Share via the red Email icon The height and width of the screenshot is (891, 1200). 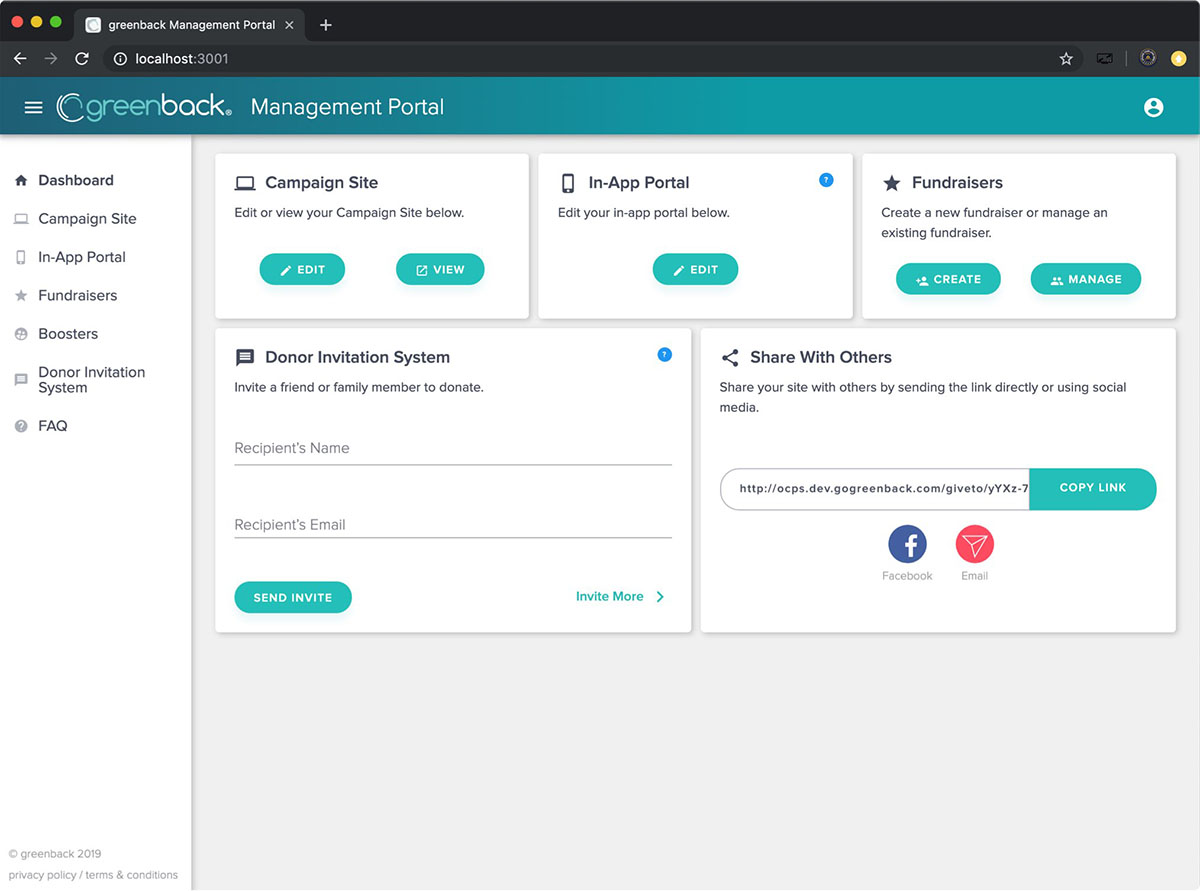coord(974,545)
